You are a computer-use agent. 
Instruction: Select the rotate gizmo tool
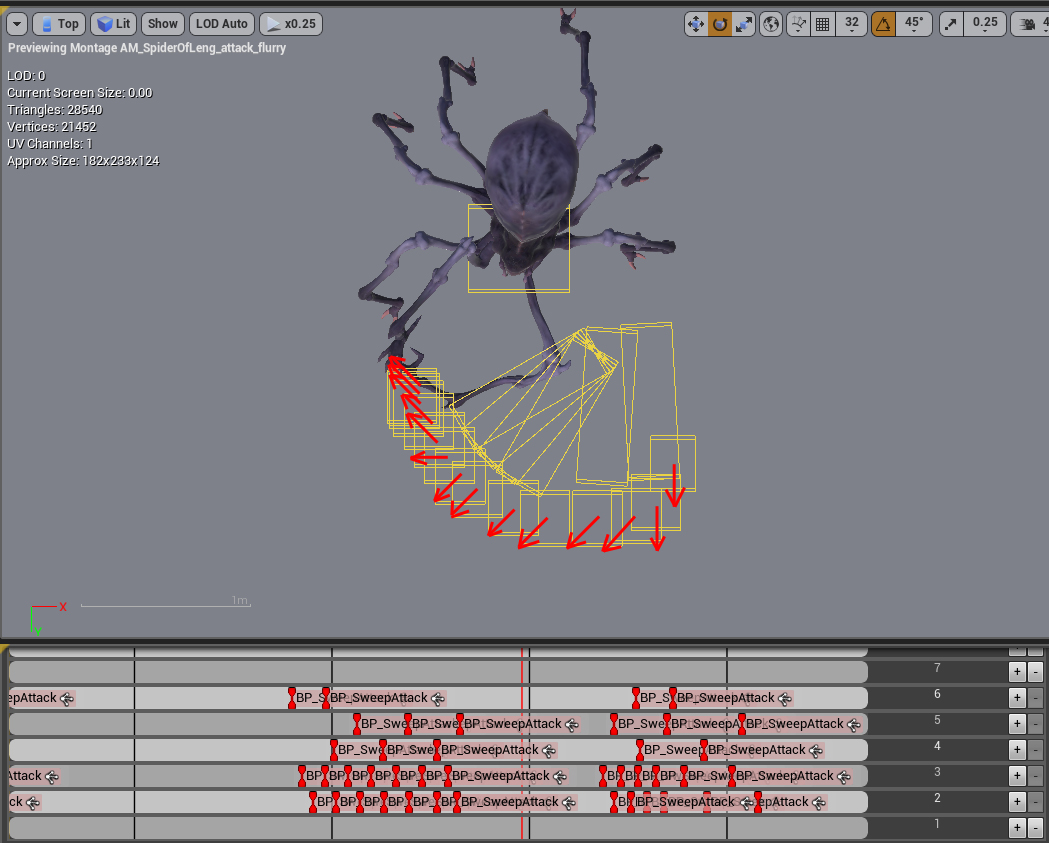click(720, 24)
